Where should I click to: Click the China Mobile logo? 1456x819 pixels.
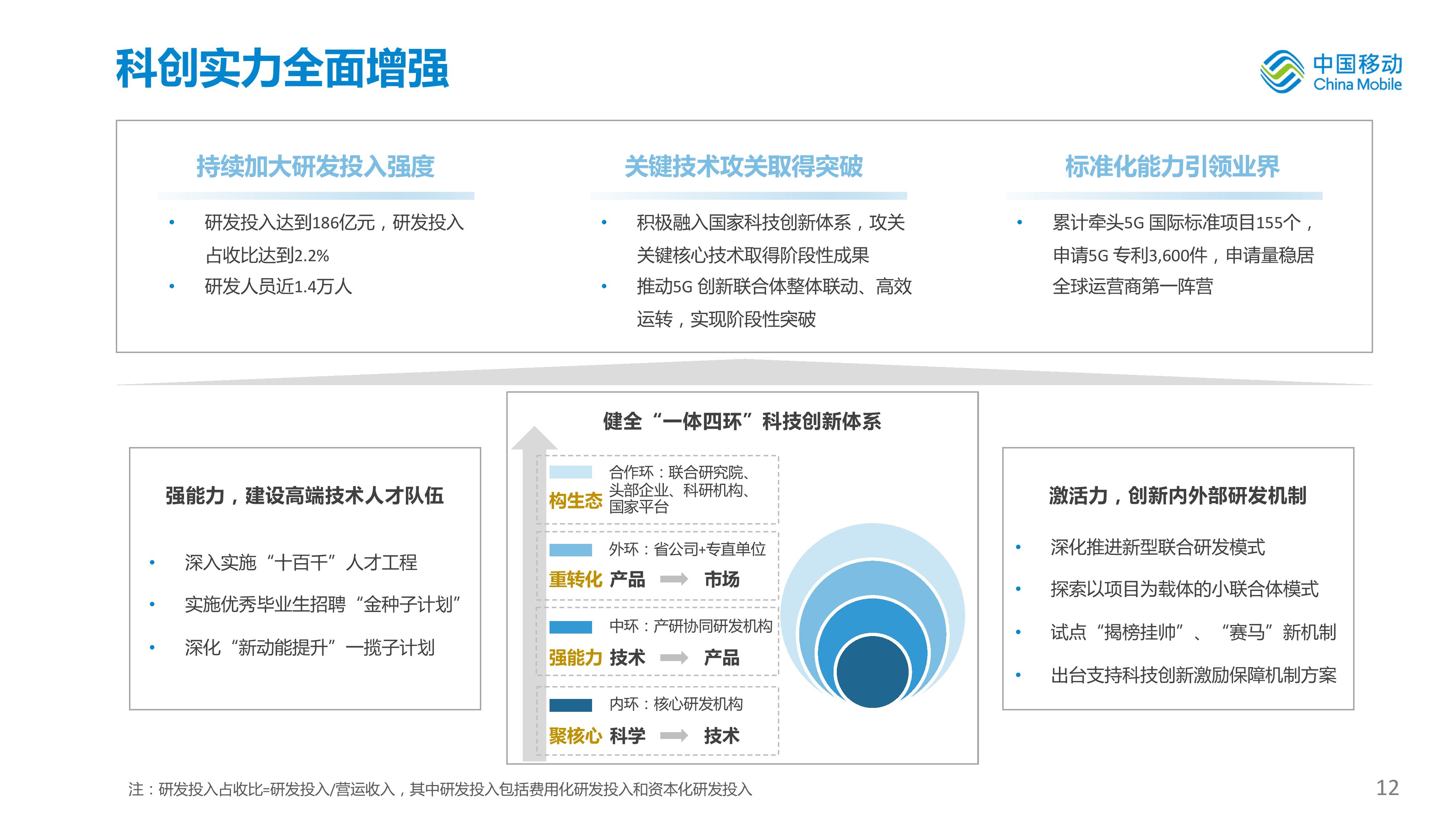(1332, 71)
